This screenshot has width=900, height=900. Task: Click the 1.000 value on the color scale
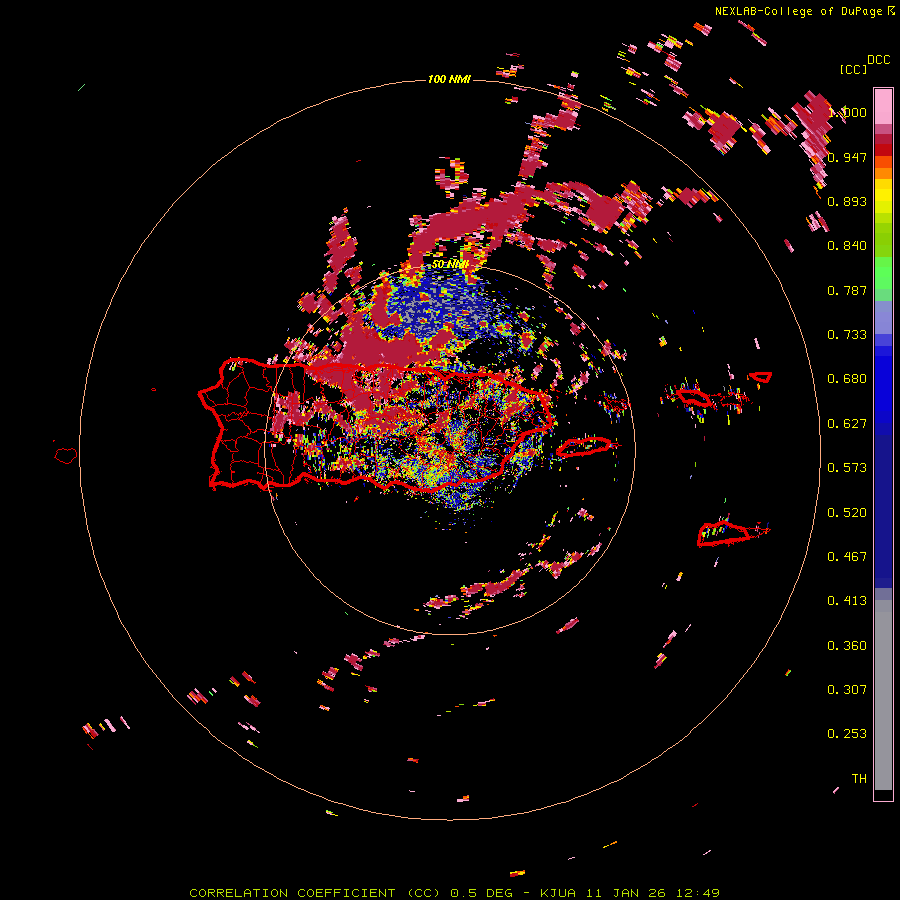(847, 112)
